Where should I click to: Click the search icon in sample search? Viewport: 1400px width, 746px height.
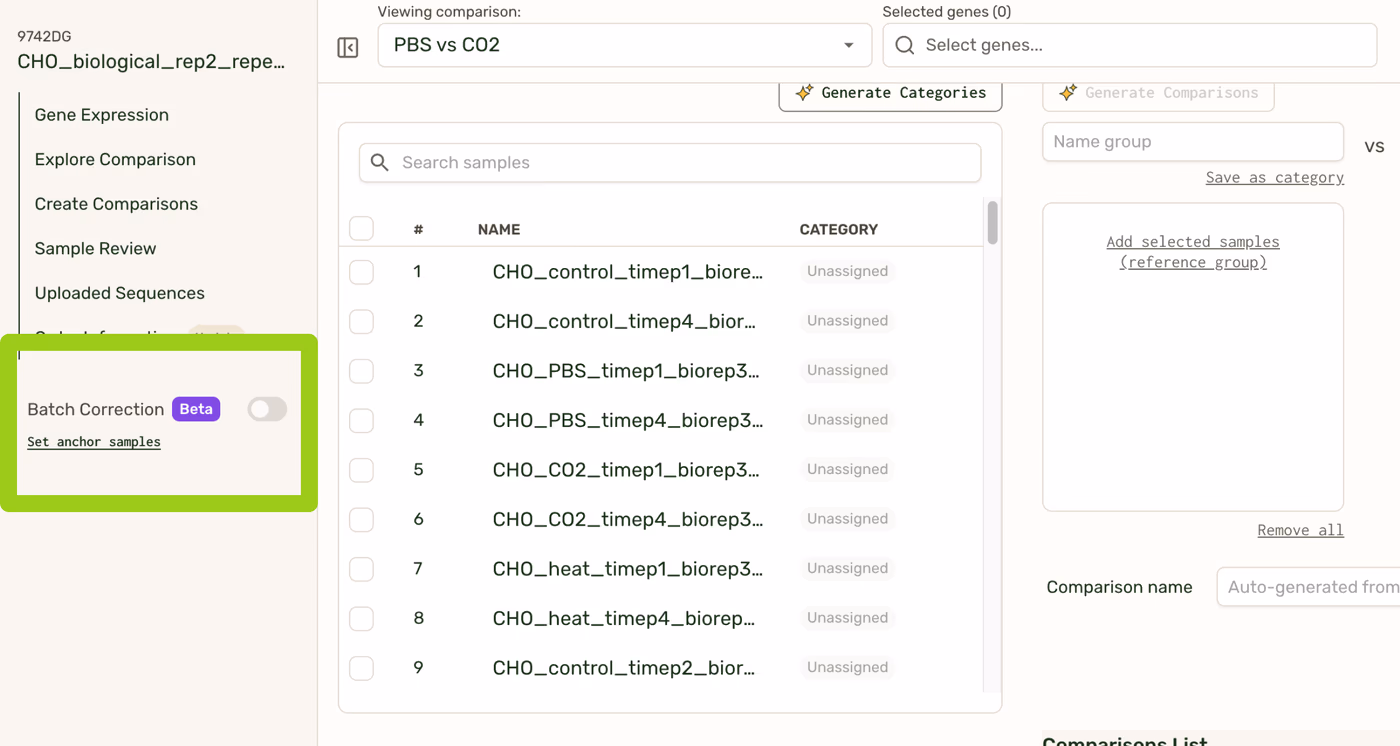point(380,163)
